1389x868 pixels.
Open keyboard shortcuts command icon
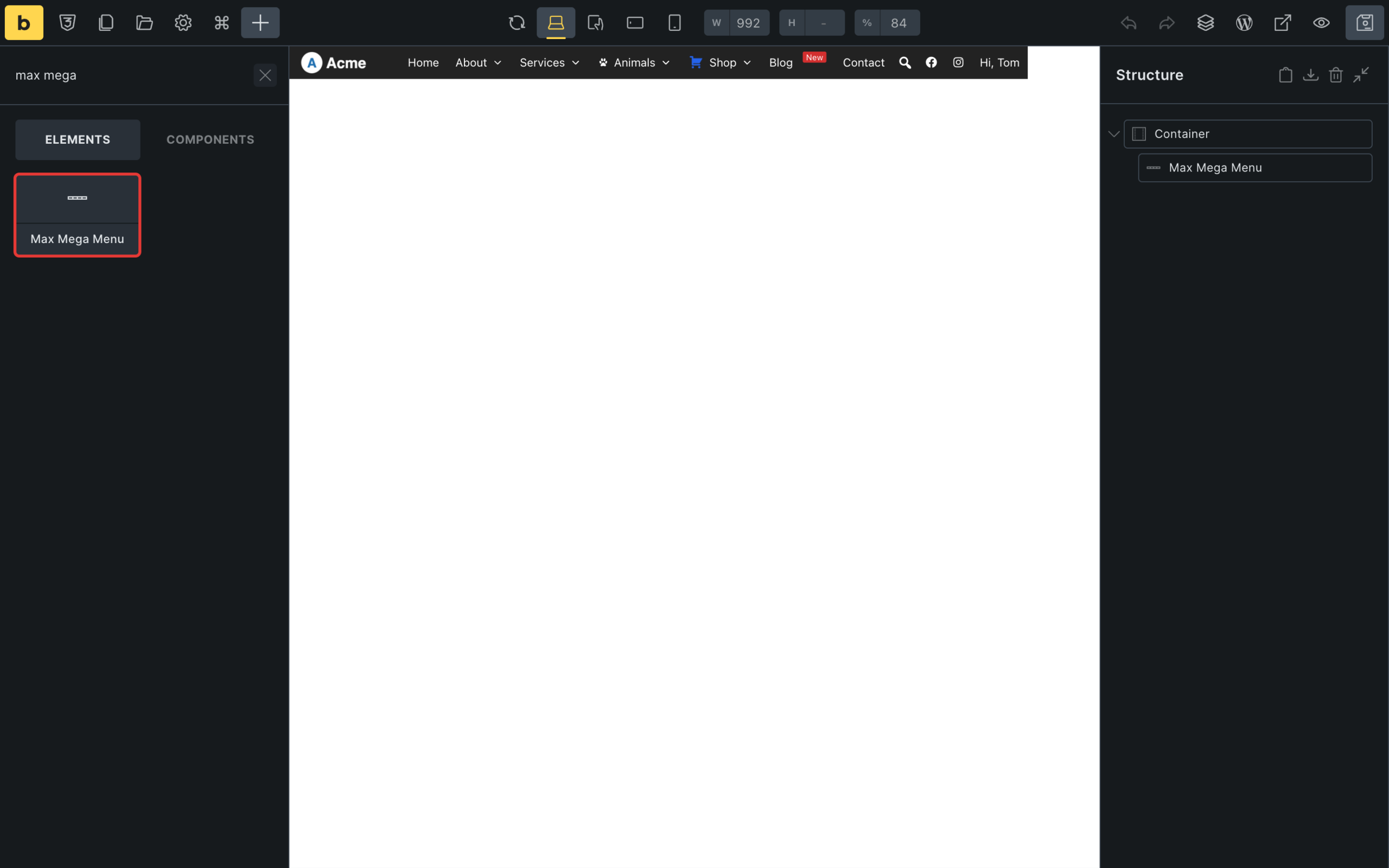(x=221, y=23)
